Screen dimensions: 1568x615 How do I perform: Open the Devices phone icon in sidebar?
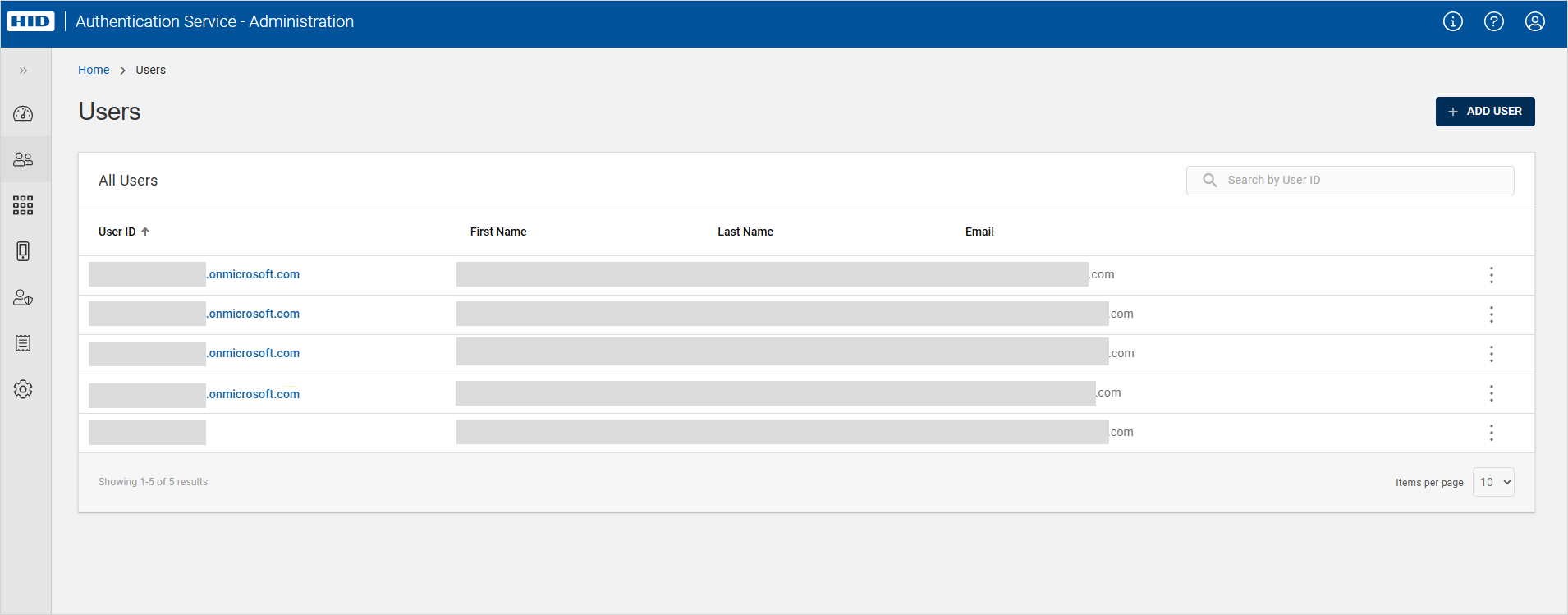click(23, 251)
